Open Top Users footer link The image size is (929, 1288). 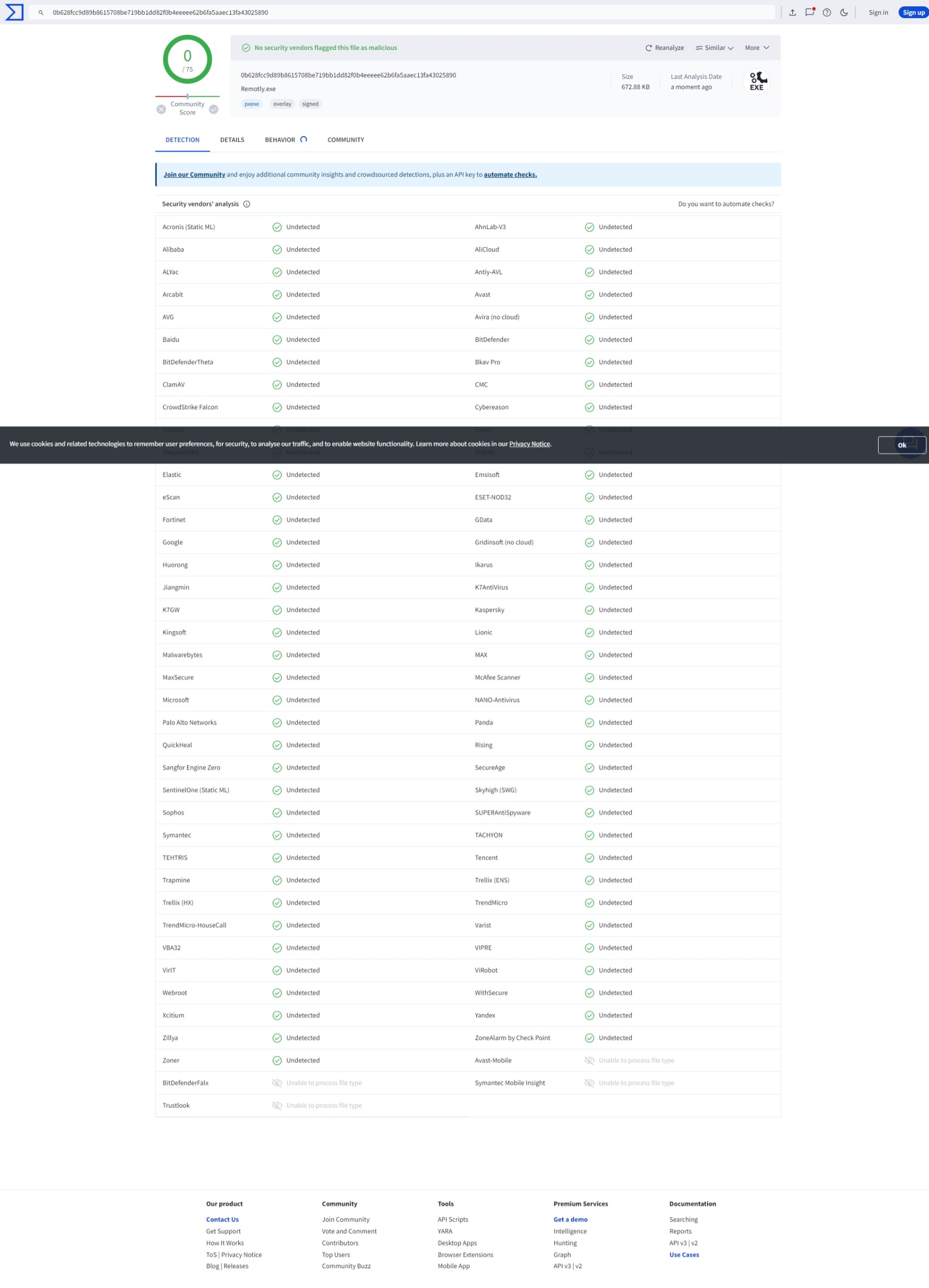(x=336, y=1254)
